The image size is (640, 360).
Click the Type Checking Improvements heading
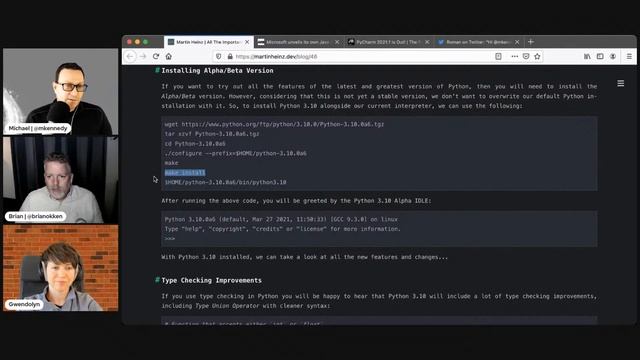pyautogui.click(x=211, y=280)
